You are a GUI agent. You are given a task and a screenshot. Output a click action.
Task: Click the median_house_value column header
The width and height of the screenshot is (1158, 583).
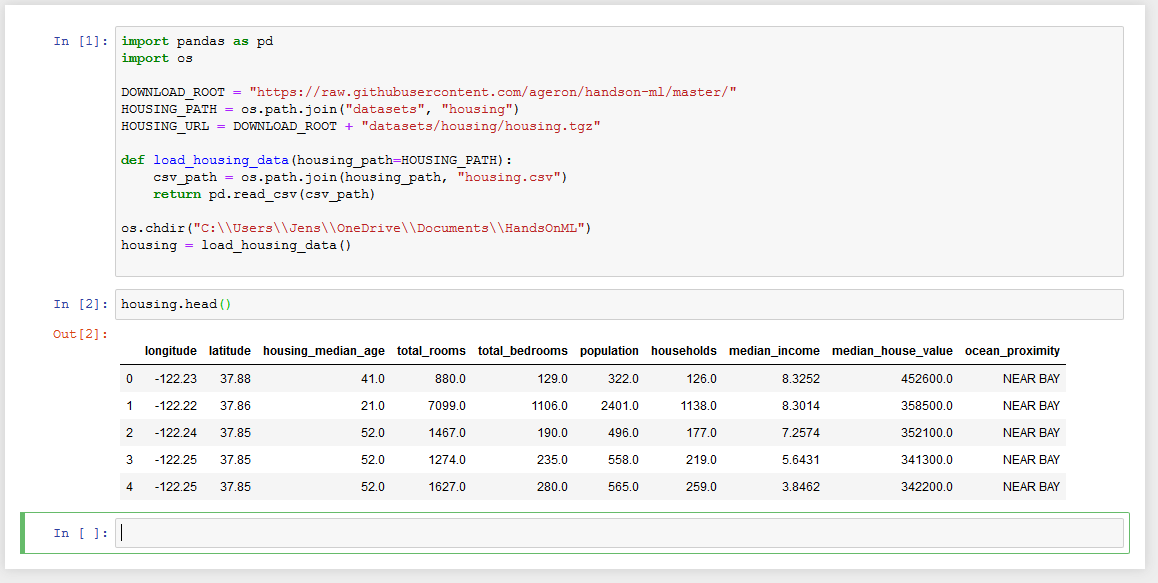pos(892,351)
